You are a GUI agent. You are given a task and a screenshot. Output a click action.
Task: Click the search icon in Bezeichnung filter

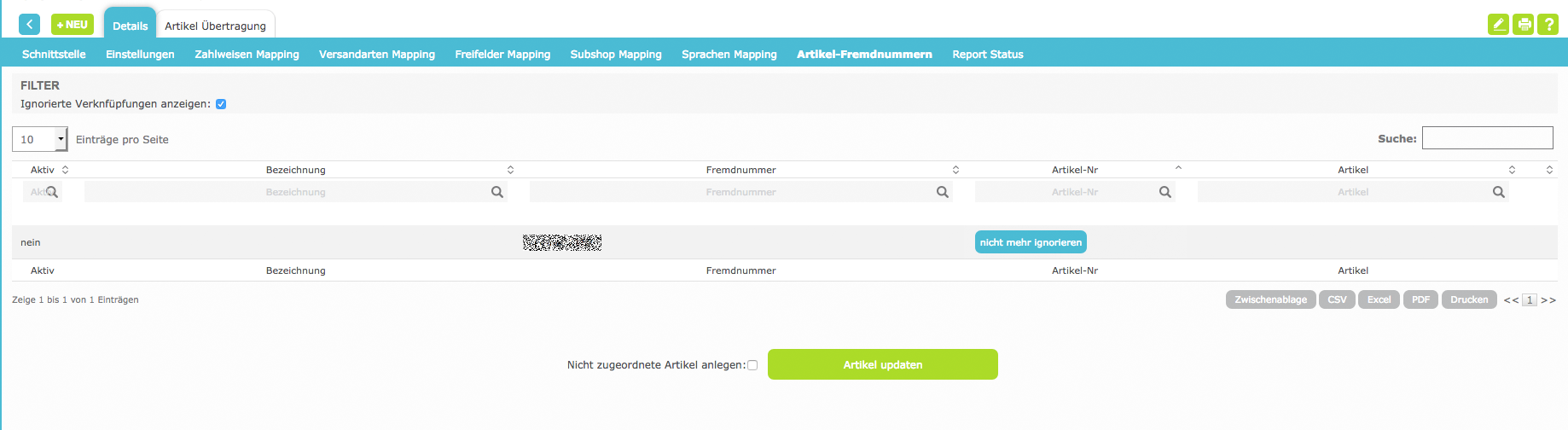(497, 192)
